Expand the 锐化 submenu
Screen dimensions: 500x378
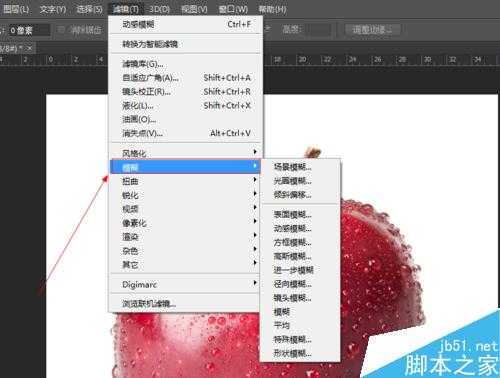pos(186,195)
